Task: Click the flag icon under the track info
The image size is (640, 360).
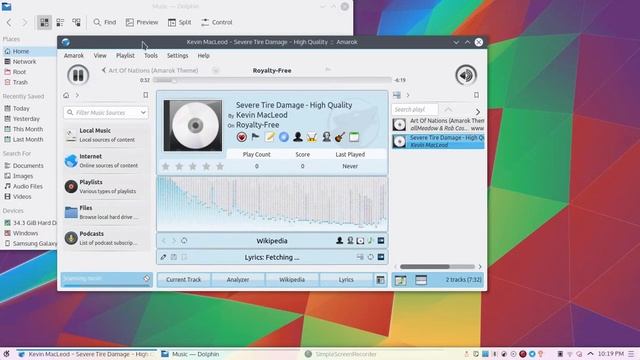Action: click(x=256, y=137)
